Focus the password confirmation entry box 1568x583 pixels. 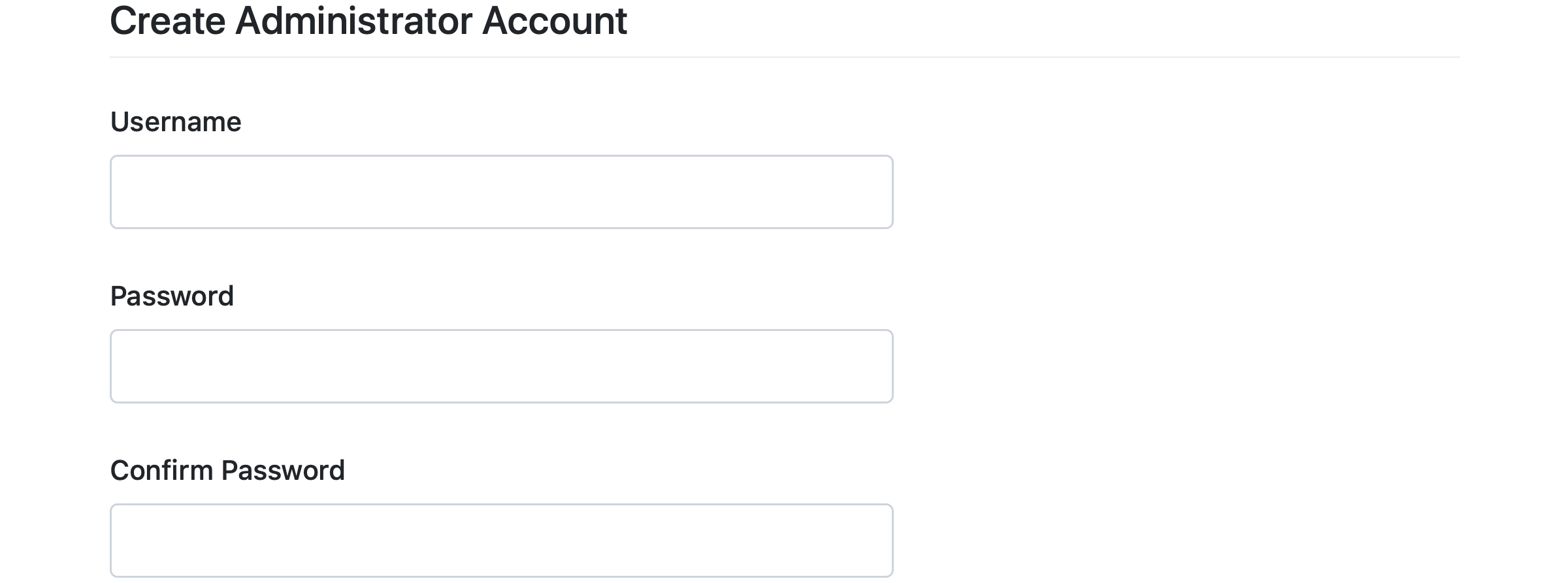[501, 540]
